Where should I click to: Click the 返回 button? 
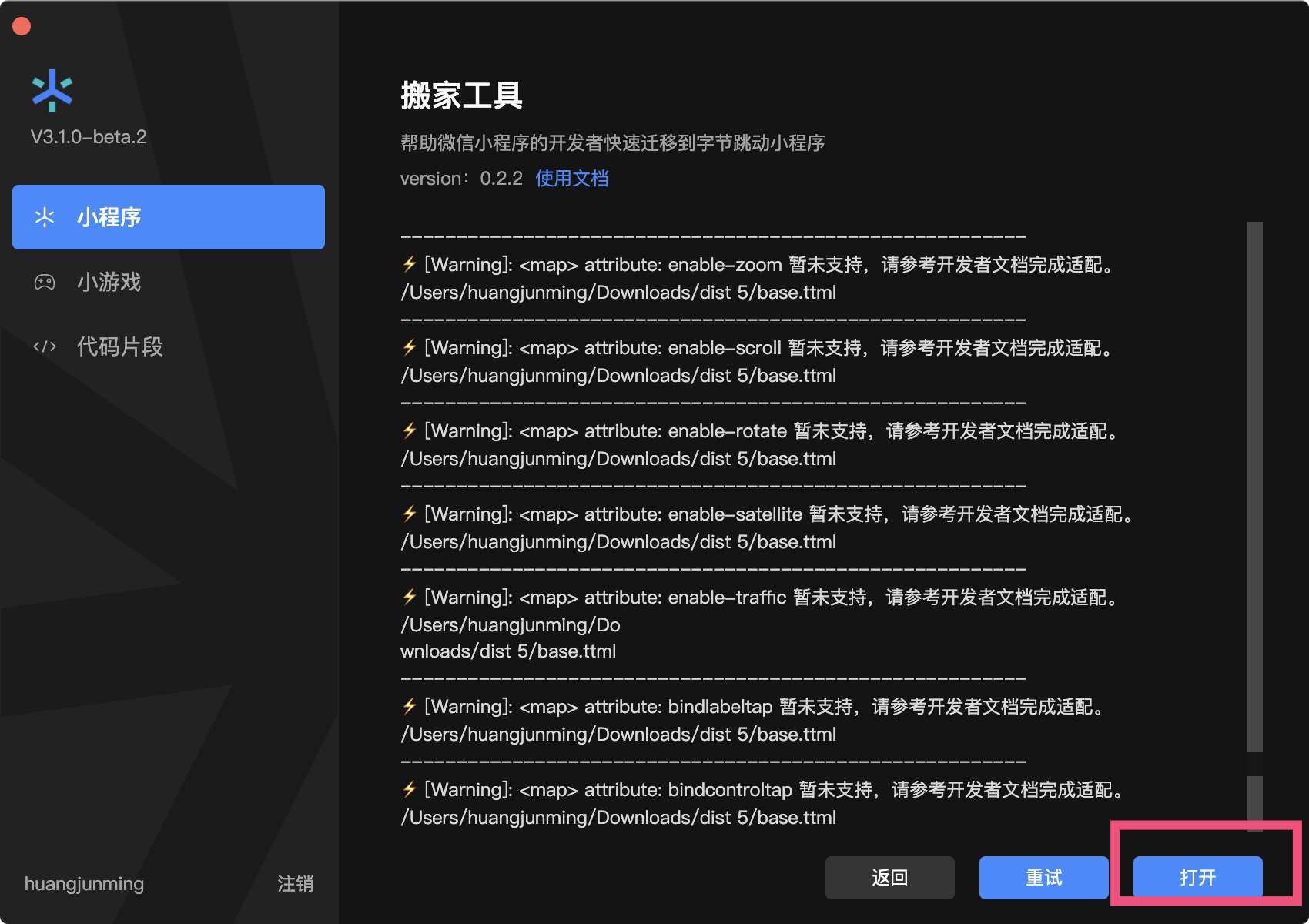point(890,878)
